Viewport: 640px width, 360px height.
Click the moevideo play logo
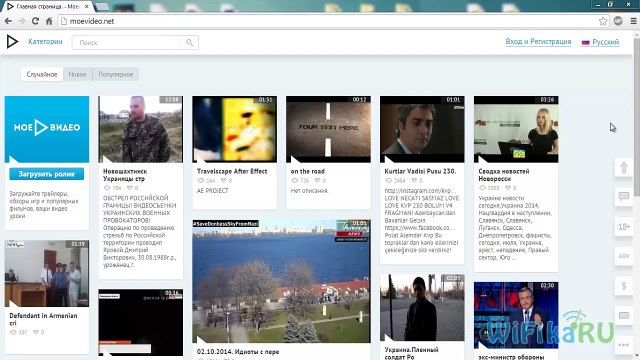(x=12, y=42)
